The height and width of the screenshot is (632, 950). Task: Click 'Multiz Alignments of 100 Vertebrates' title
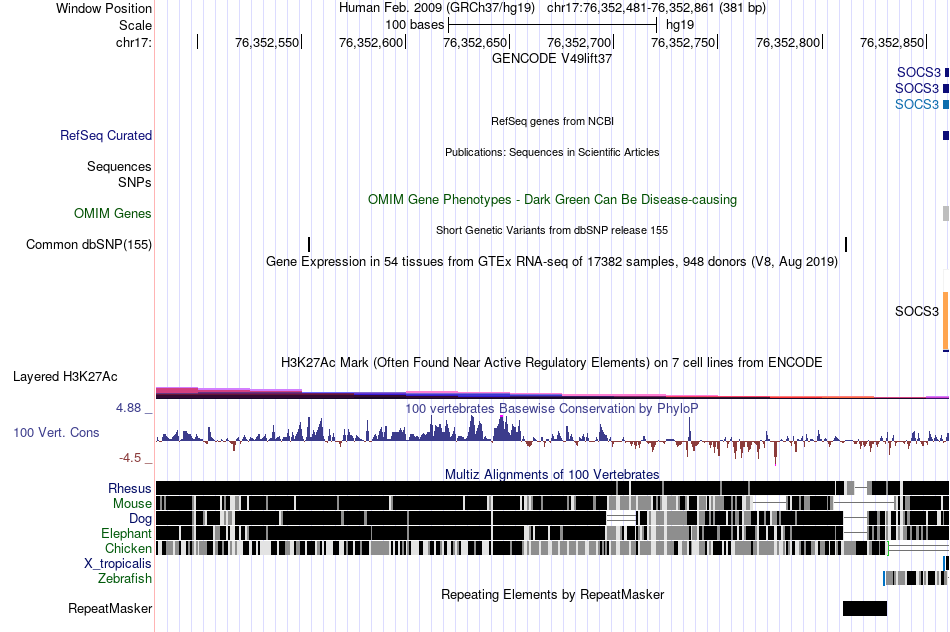tap(552, 474)
